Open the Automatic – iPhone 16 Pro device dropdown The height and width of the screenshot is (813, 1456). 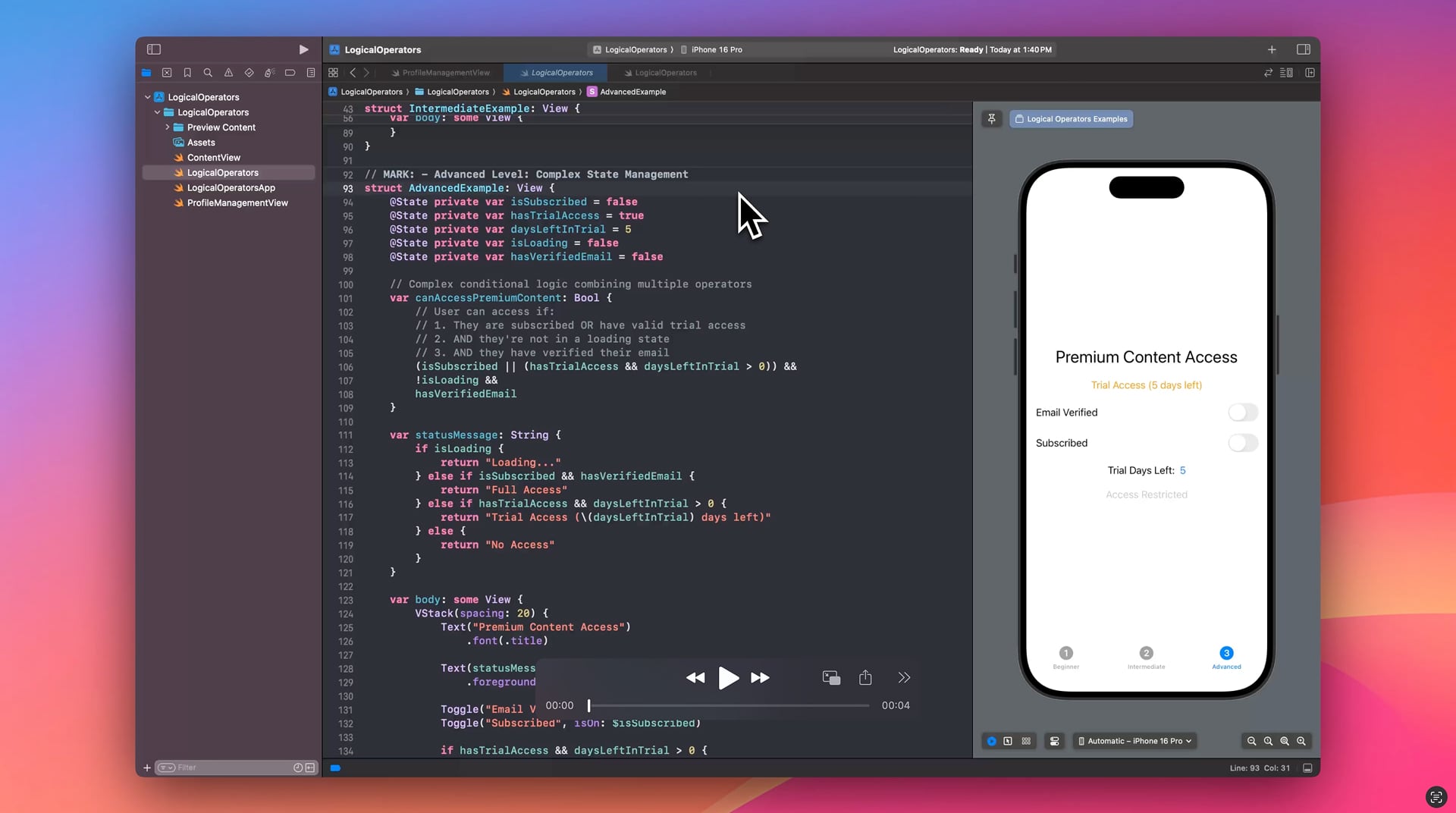tap(1135, 741)
